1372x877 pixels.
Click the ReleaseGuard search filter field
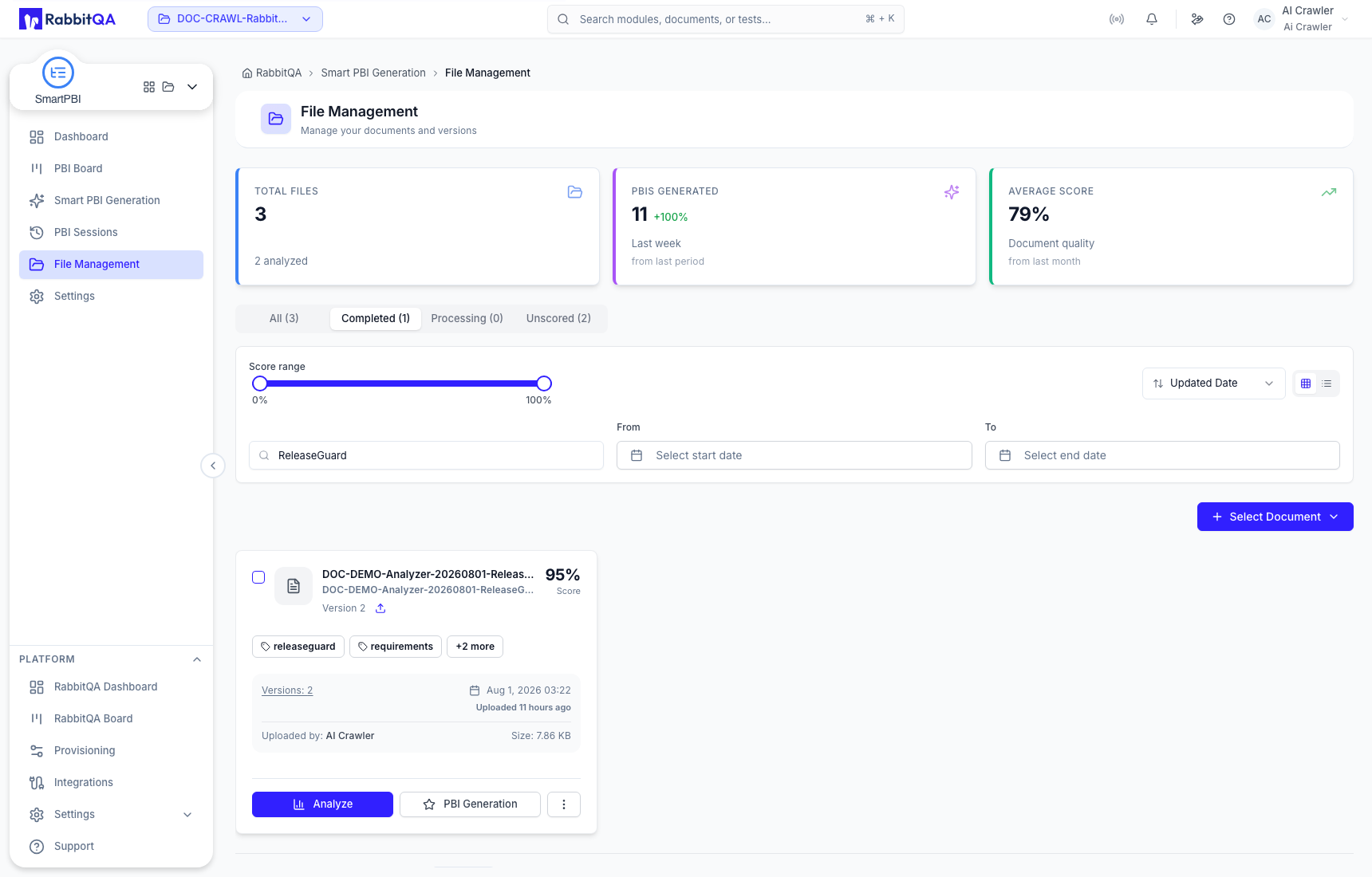pos(426,455)
